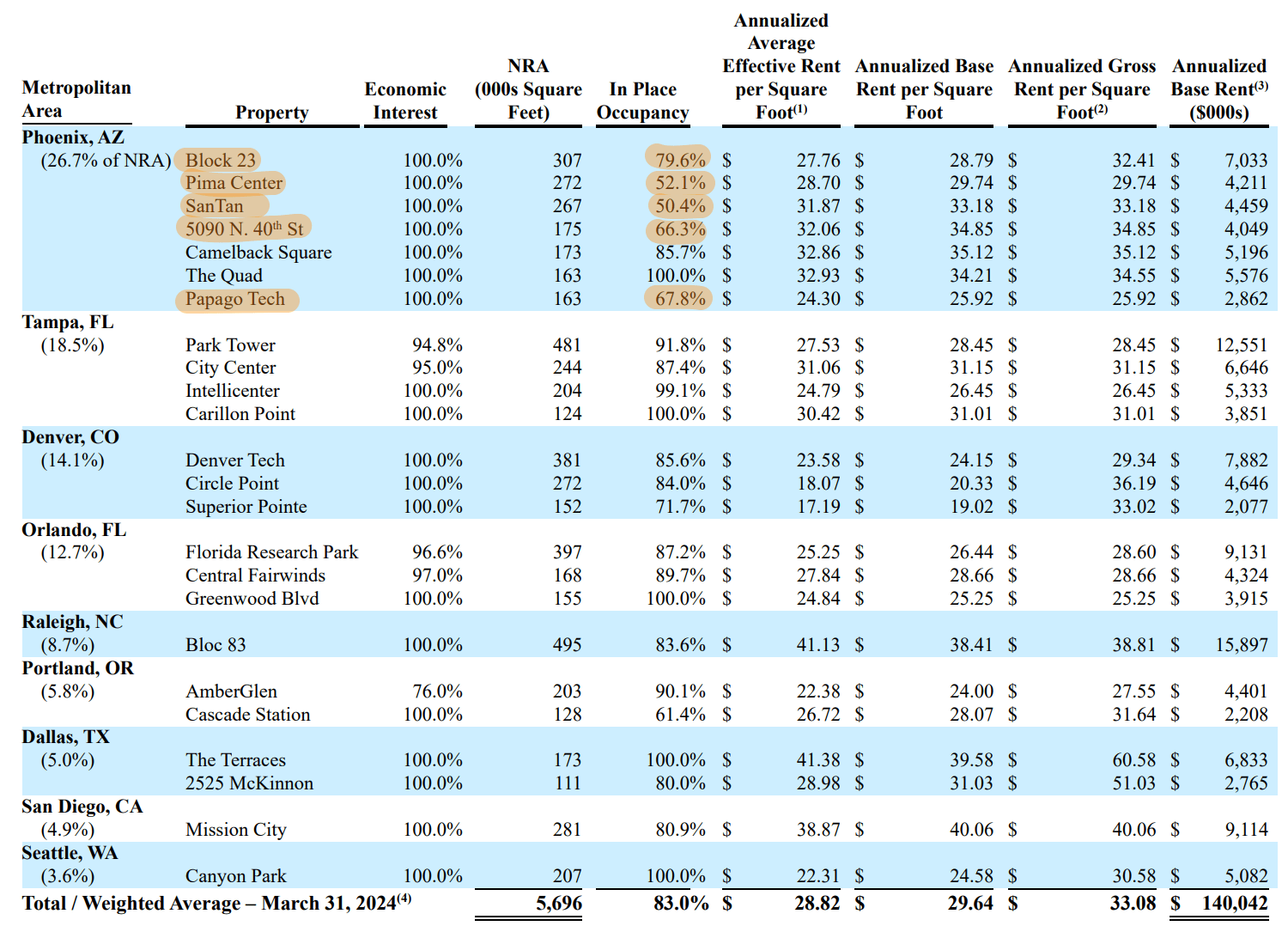1288x926 pixels.
Task: Click the Denver Tech property name
Action: (235, 460)
